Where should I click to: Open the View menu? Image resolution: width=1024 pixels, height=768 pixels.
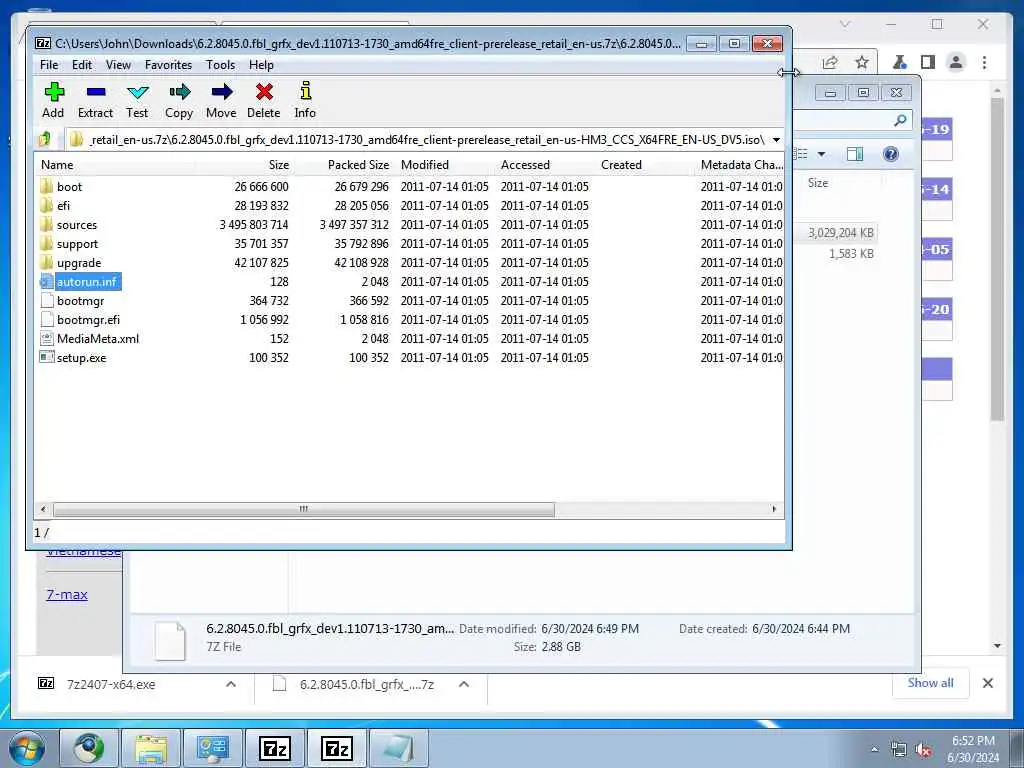coord(118,65)
